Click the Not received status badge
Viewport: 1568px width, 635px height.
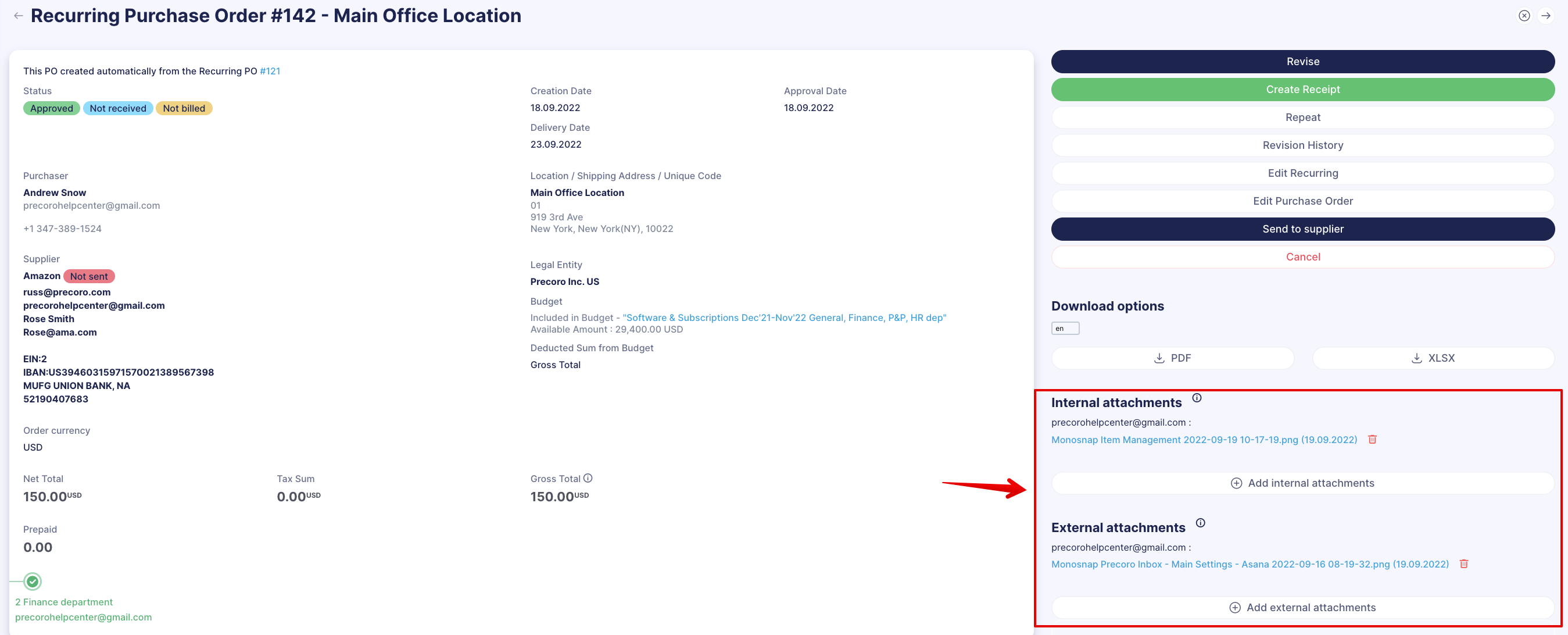click(x=118, y=108)
